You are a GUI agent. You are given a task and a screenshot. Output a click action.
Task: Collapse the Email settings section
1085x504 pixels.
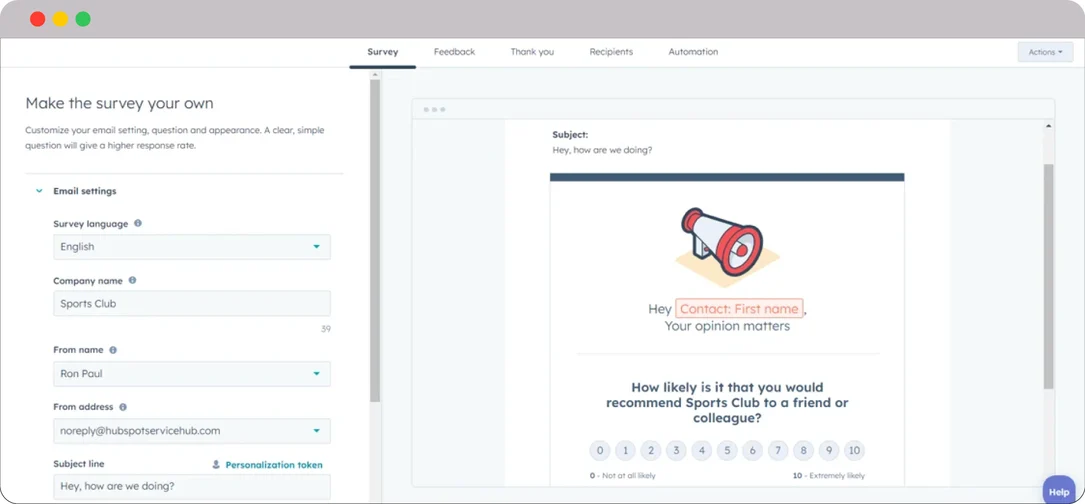click(x=39, y=191)
